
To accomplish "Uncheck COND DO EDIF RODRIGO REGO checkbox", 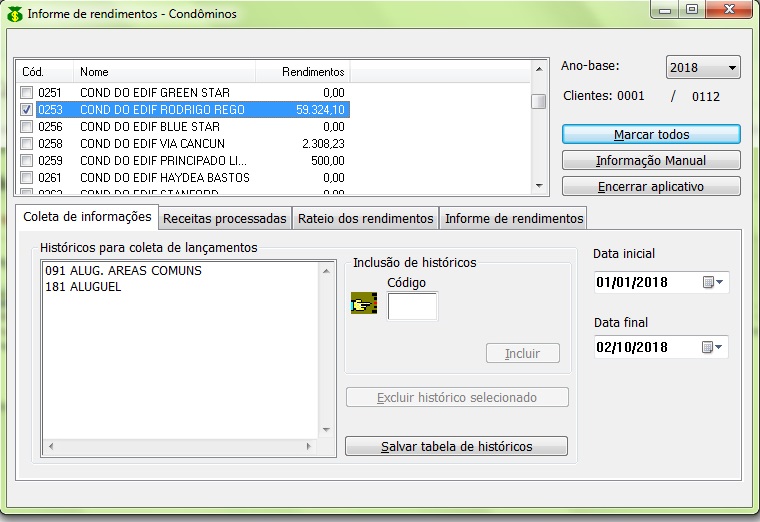I will click(27, 110).
